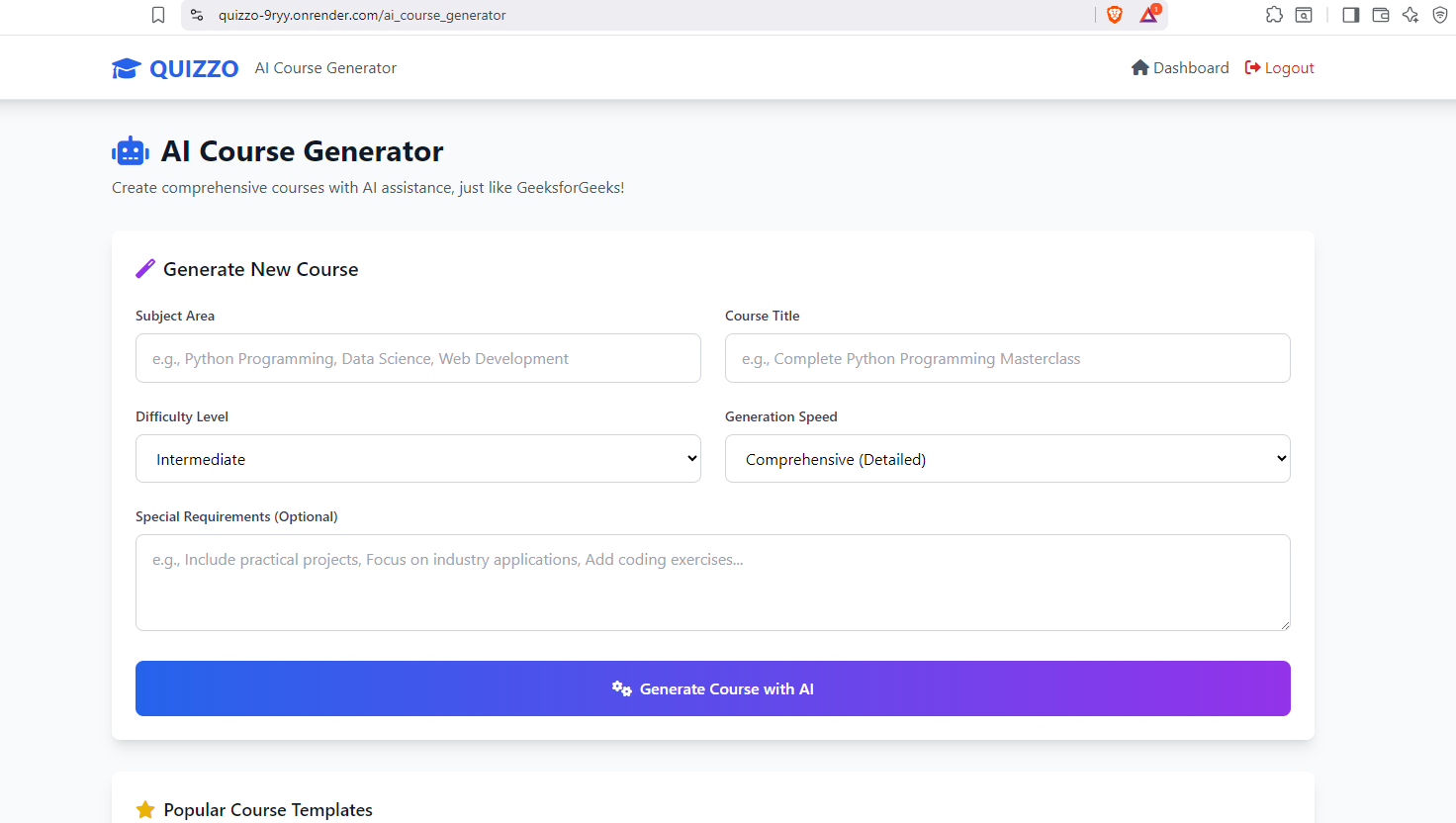Open the Brave Rewards triangle icon
The width and height of the screenshot is (1456, 823).
click(1149, 14)
